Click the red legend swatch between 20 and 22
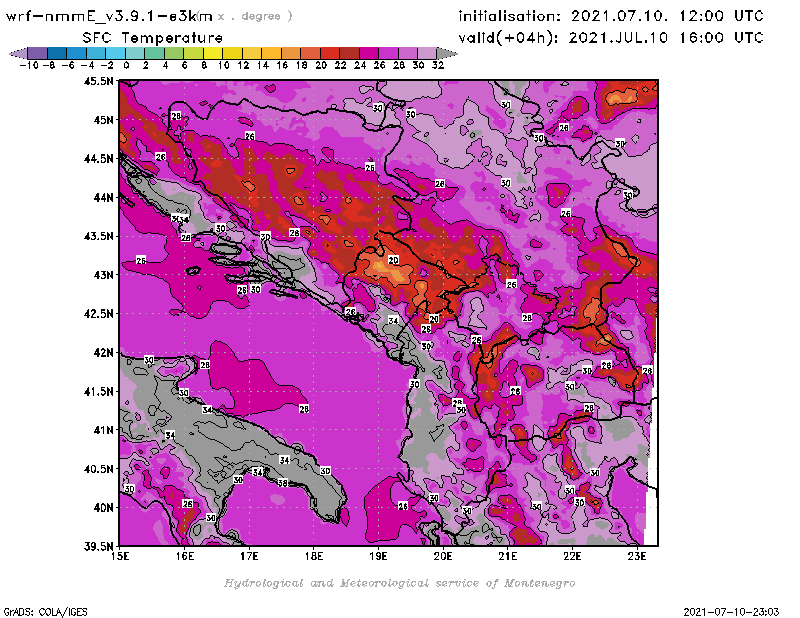 (x=330, y=53)
